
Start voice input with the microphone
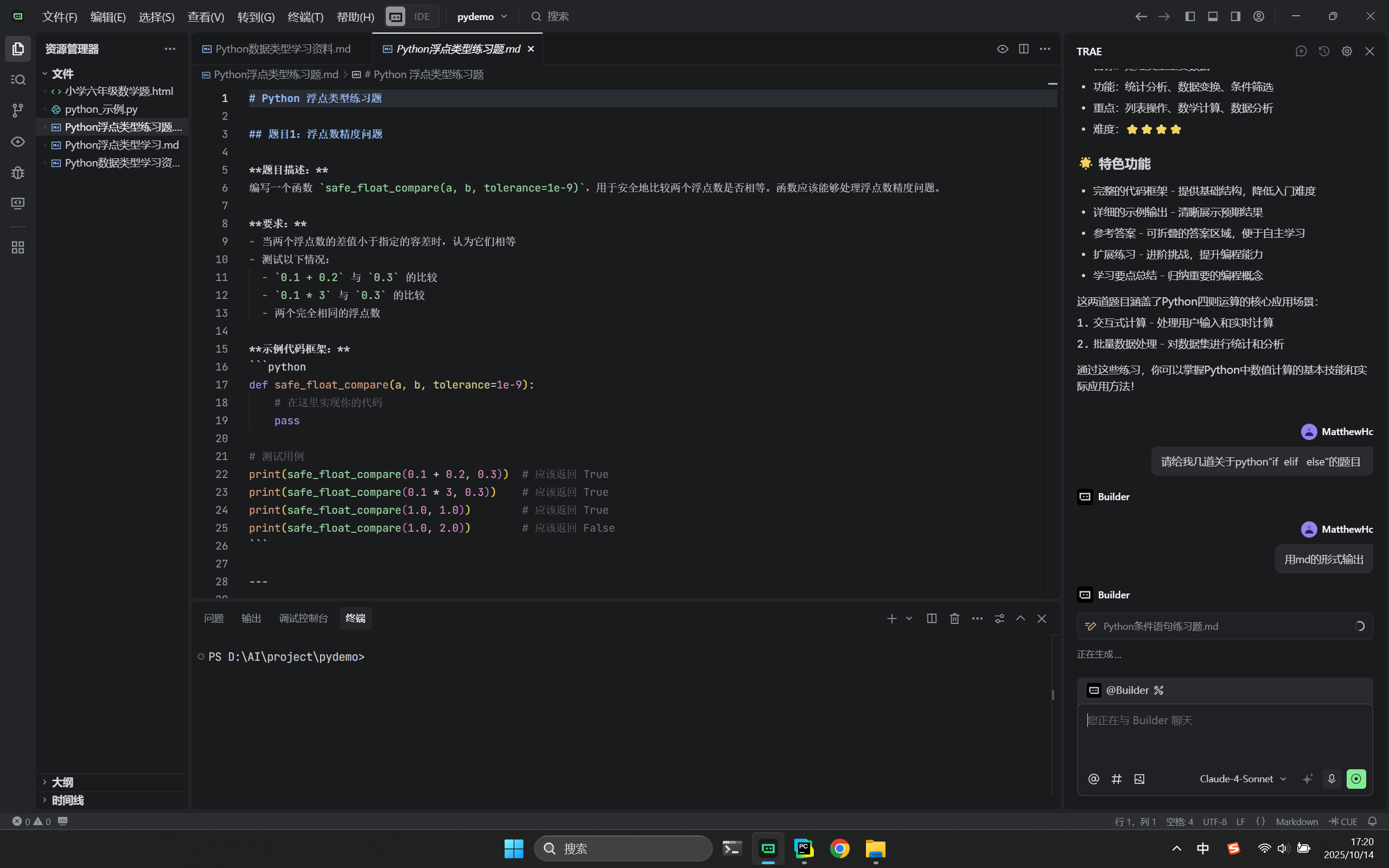pyautogui.click(x=1331, y=778)
